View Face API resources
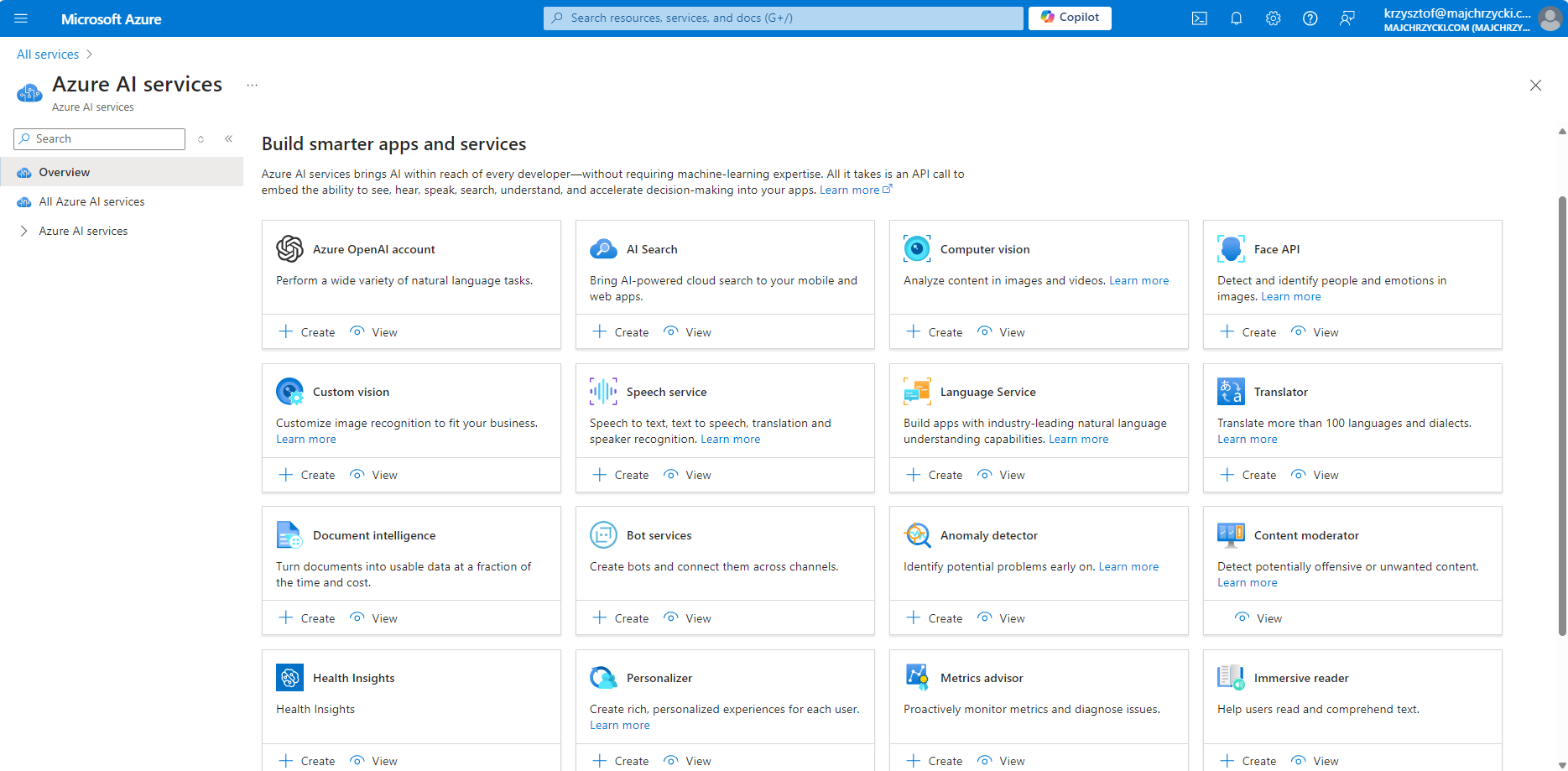 pos(1315,332)
